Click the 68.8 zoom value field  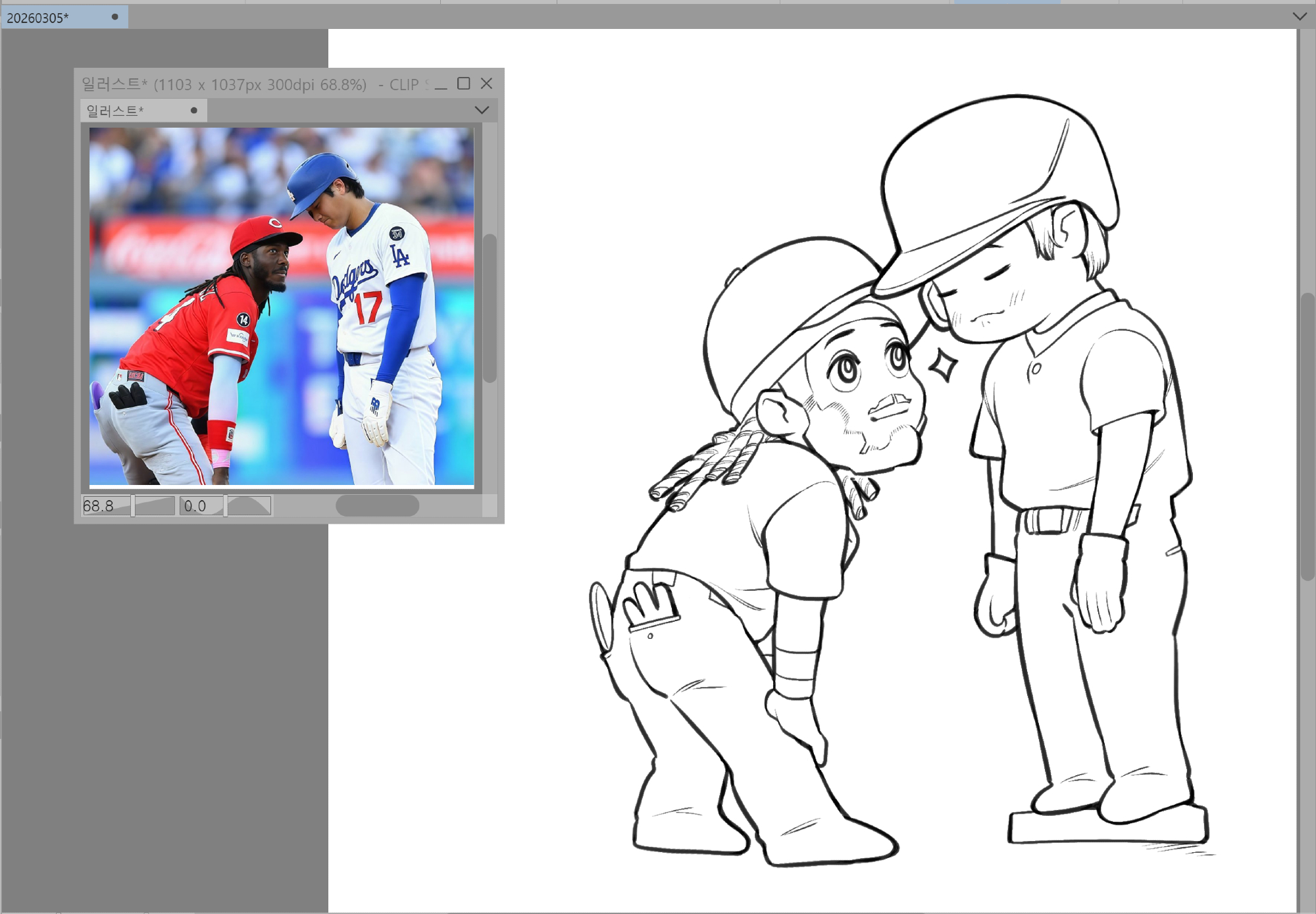point(105,506)
